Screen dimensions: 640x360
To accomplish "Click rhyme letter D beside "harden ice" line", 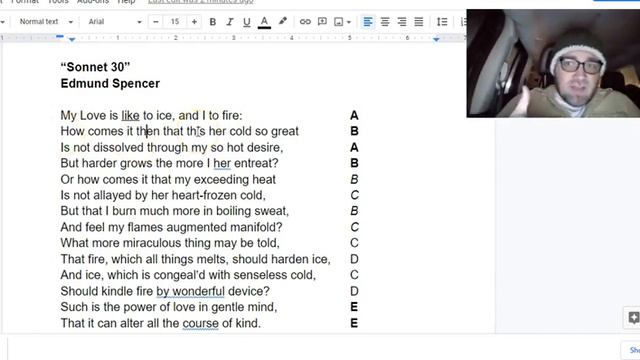I will pos(354,259).
